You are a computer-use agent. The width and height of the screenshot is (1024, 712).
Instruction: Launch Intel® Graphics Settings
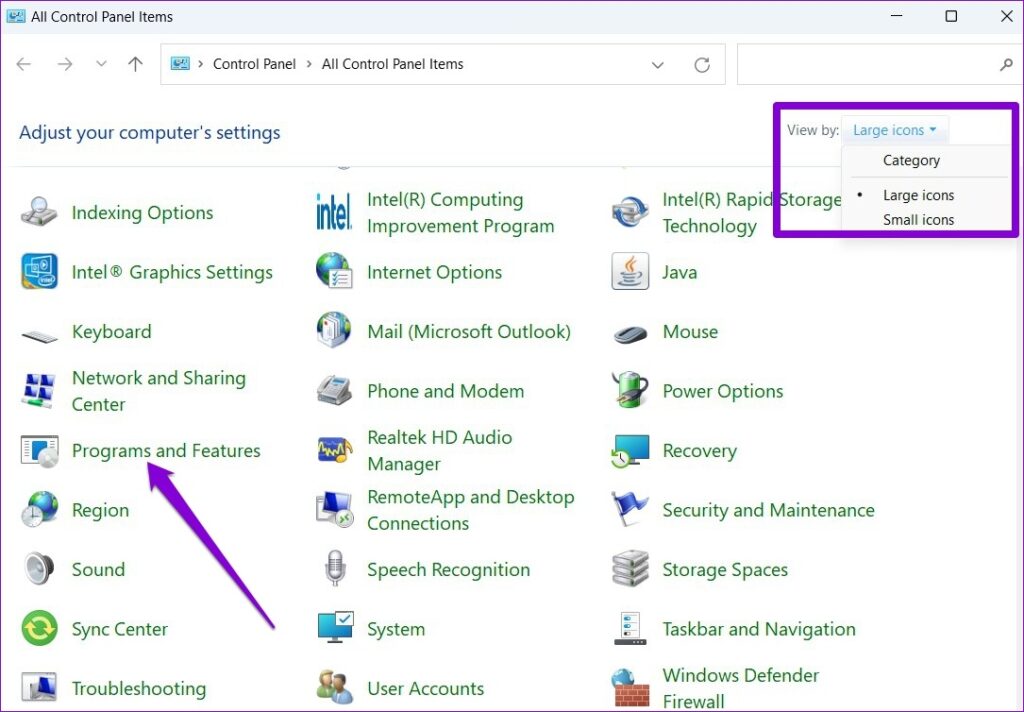tap(171, 272)
